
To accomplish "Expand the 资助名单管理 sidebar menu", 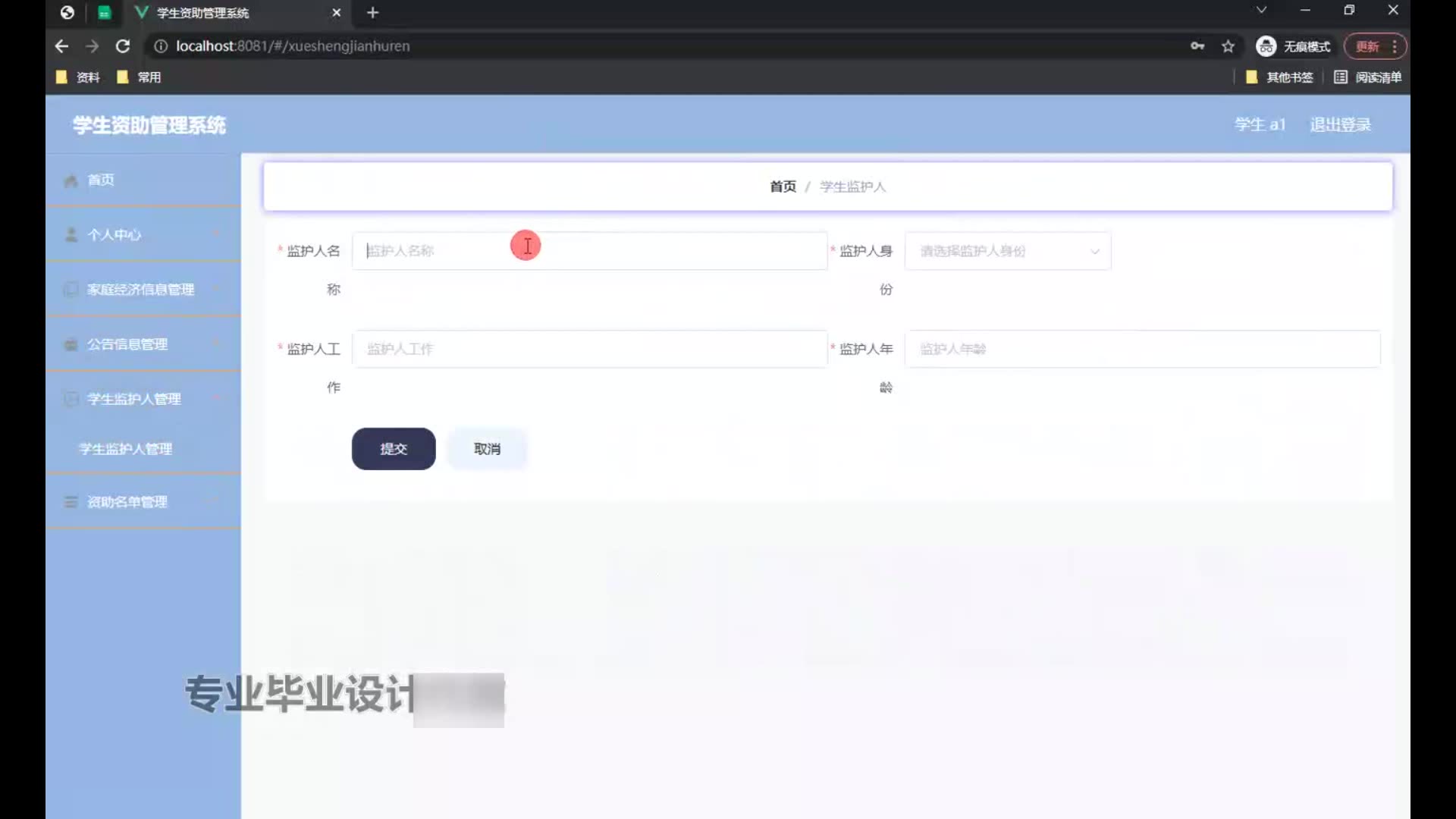I will tap(143, 501).
